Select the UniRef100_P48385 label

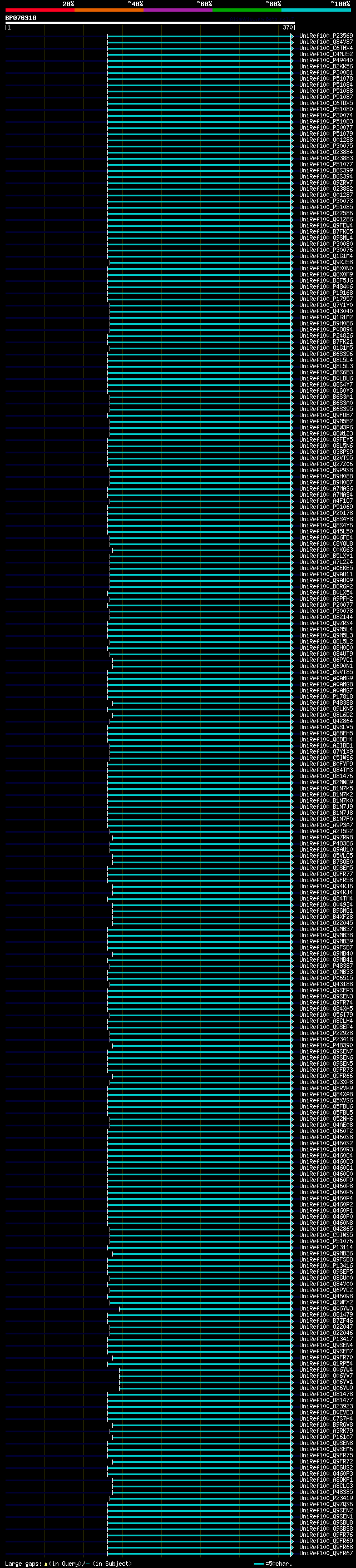click(326, 1492)
